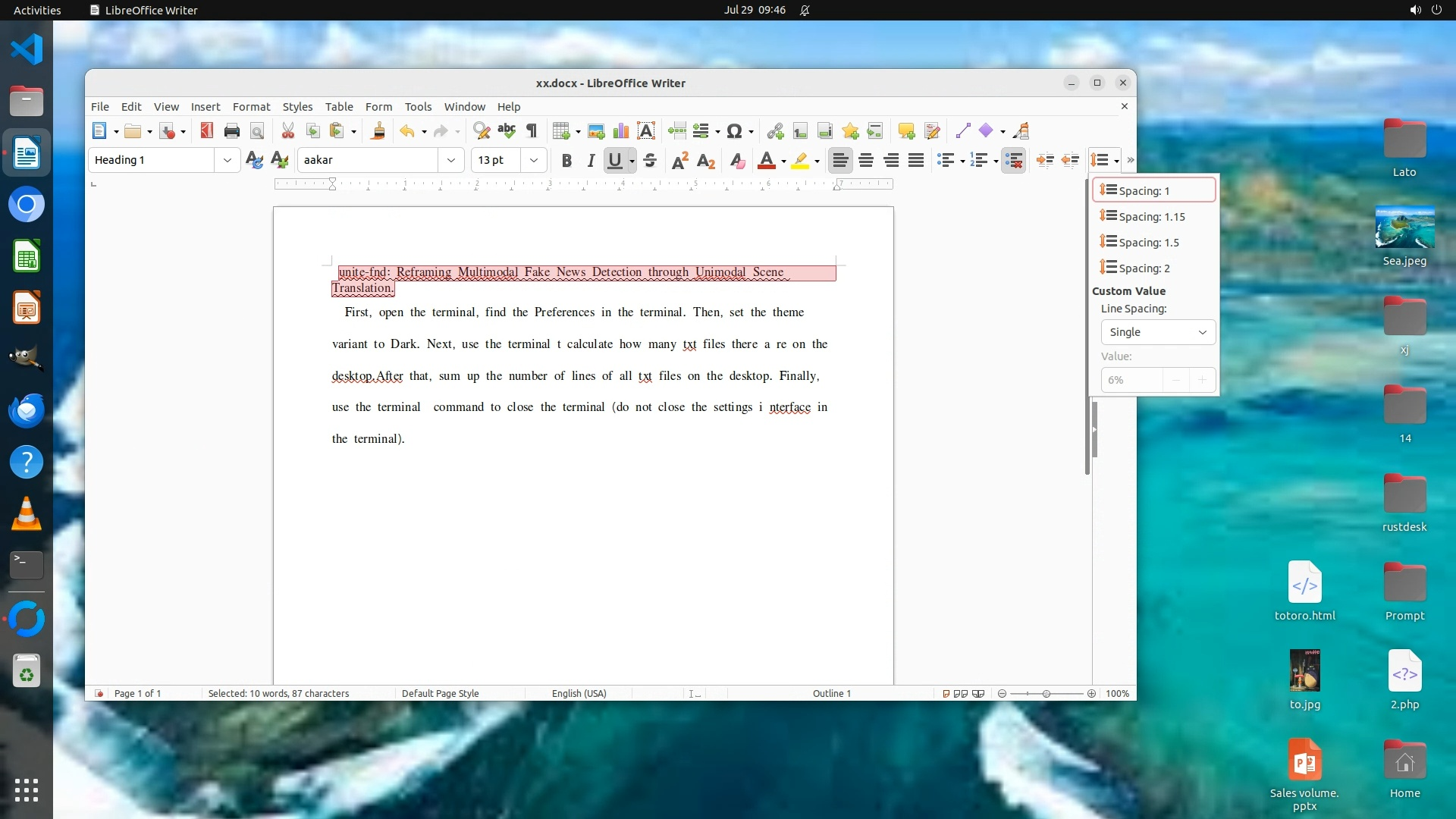Screen dimensions: 1456x819
Task: Click the Clear Direct Formatting icon
Action: click(737, 160)
